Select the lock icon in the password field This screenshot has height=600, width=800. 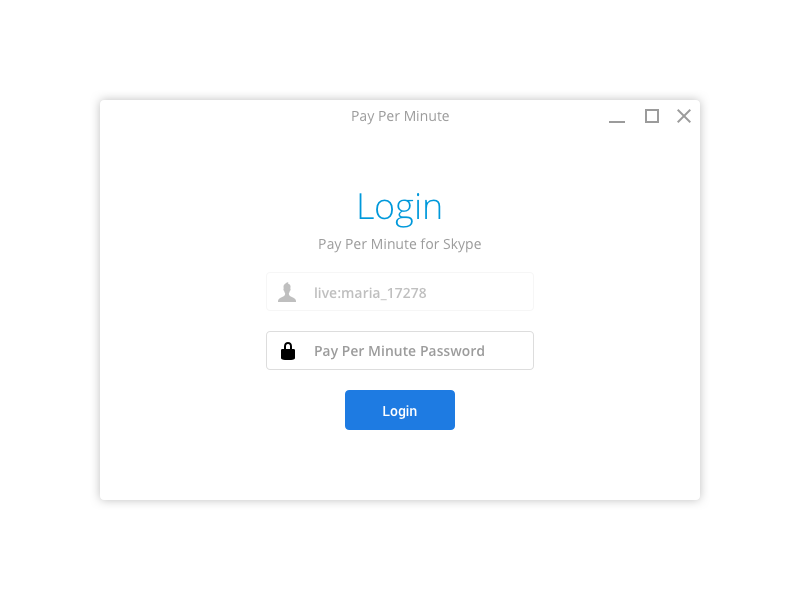click(x=288, y=351)
